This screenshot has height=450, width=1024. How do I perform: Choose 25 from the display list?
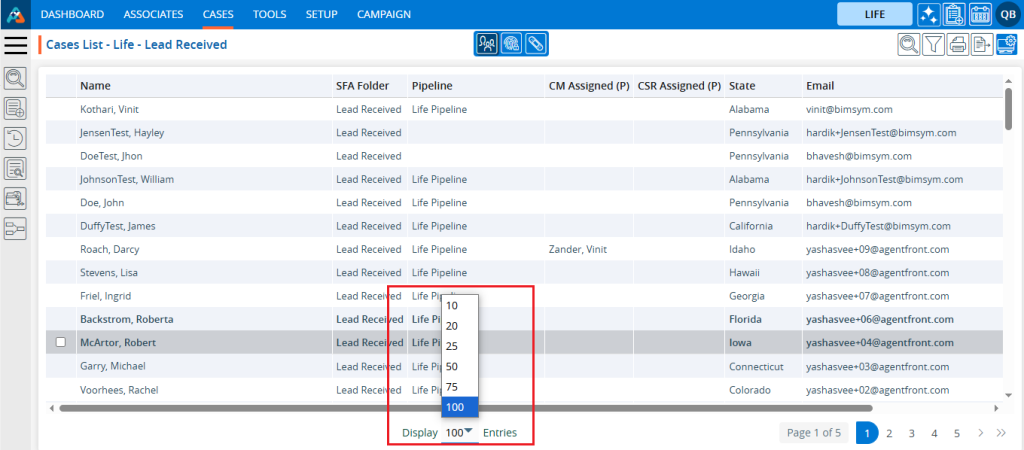(x=452, y=346)
